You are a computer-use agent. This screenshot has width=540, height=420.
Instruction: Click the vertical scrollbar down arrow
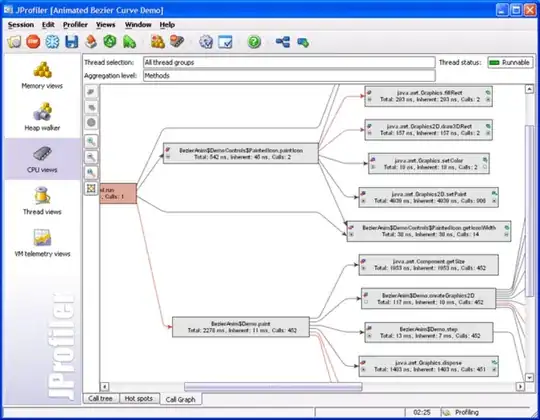point(529,377)
